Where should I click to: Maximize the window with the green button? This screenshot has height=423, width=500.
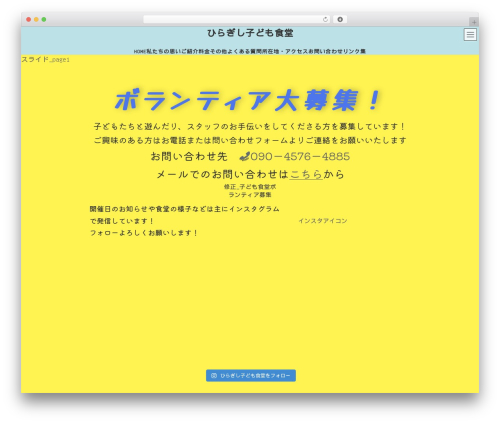(44, 20)
